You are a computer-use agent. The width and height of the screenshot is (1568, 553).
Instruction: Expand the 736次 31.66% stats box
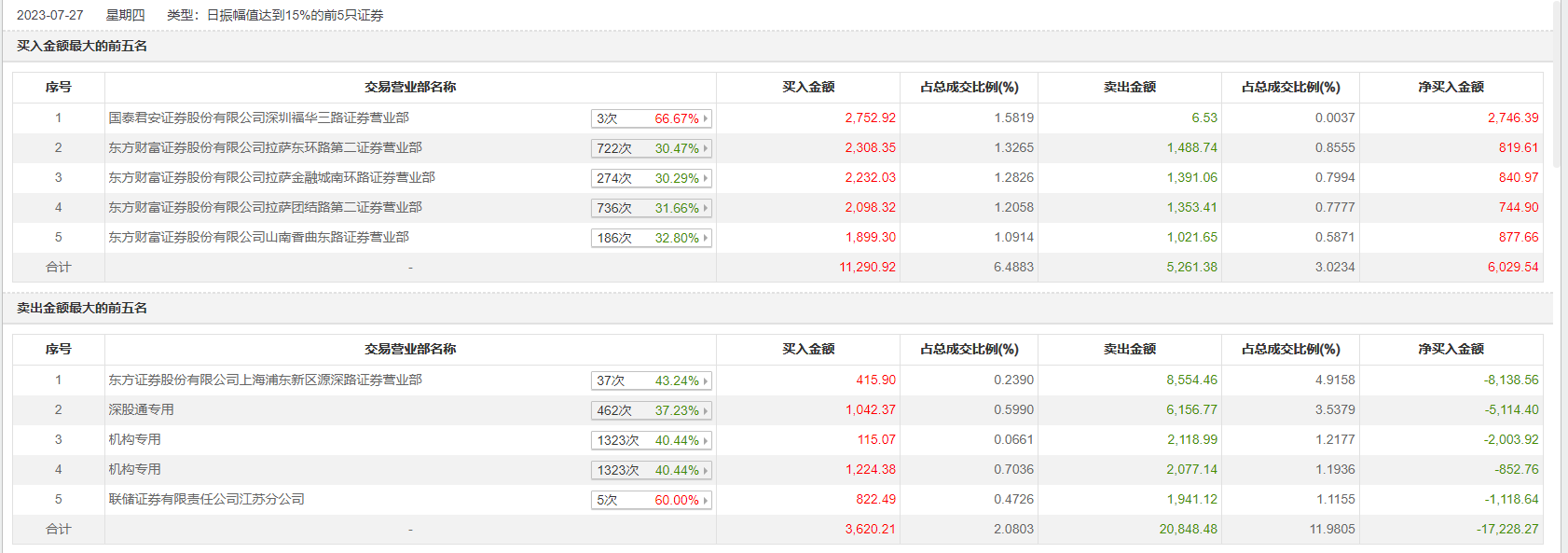click(x=651, y=208)
